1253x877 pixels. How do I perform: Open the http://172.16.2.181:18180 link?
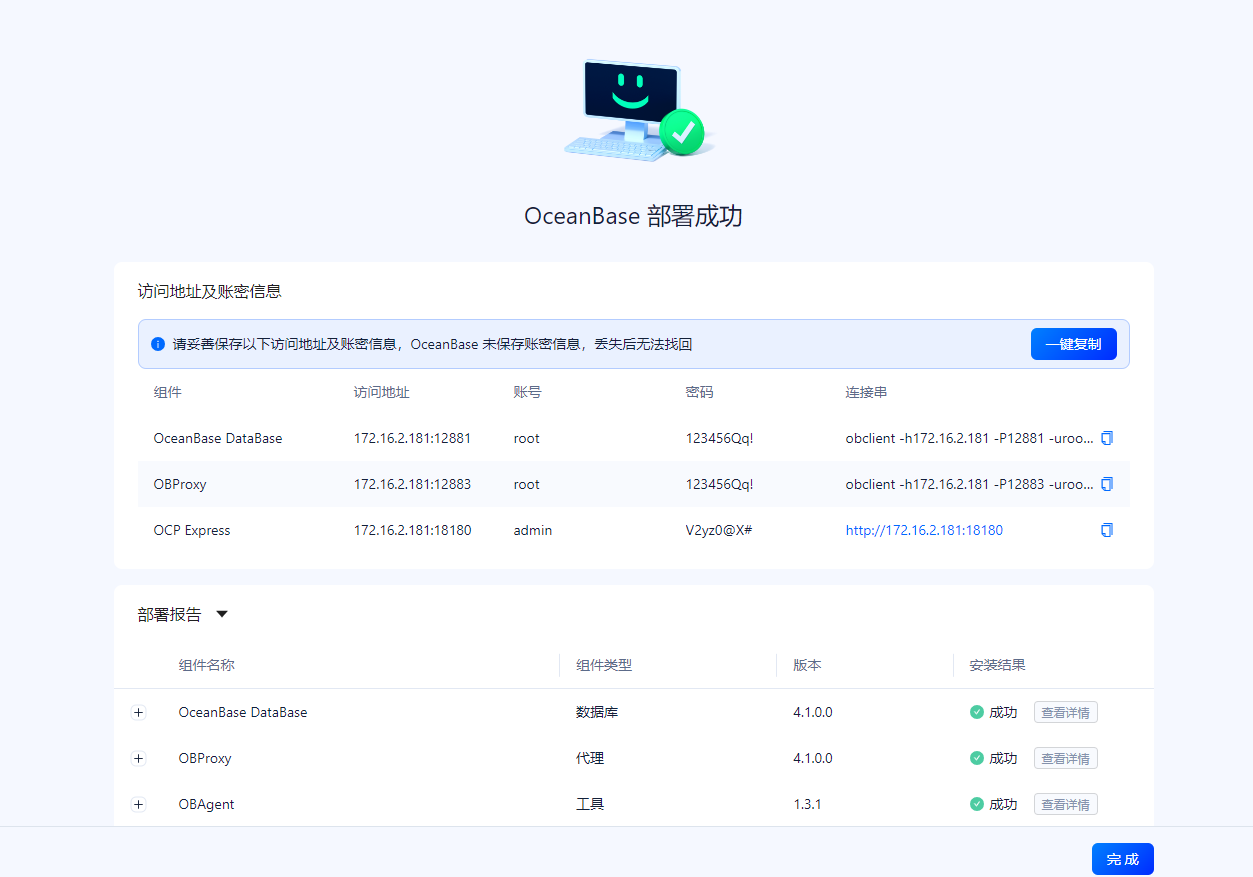(924, 530)
